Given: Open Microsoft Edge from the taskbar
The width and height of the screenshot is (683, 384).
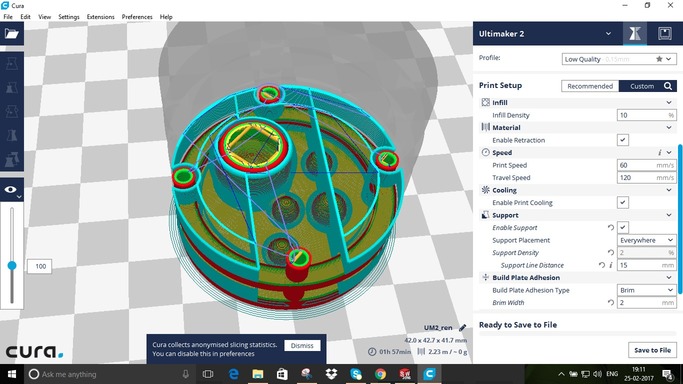Looking at the screenshot, I should 233,374.
